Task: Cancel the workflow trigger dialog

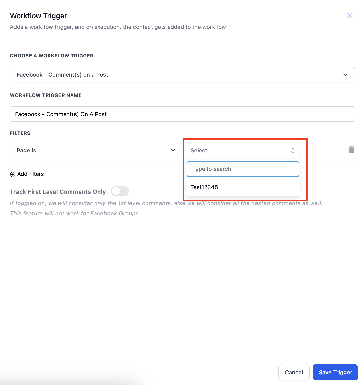Action: (294, 372)
